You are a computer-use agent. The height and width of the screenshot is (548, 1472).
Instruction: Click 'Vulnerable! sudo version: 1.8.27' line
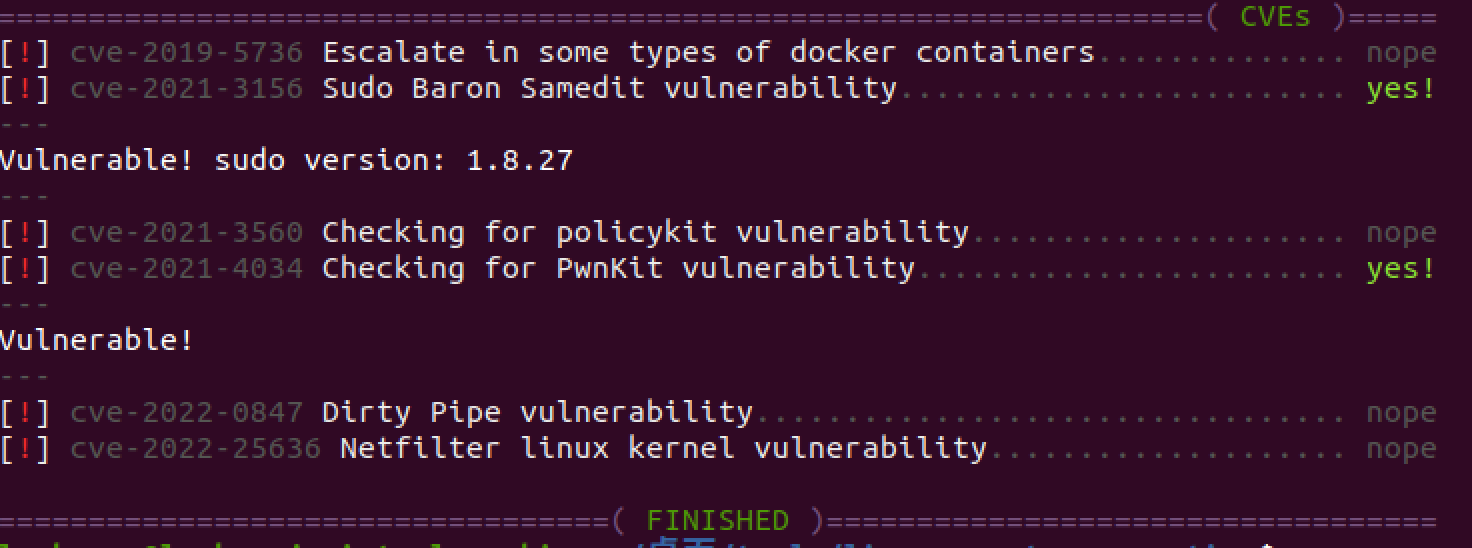coord(286,160)
